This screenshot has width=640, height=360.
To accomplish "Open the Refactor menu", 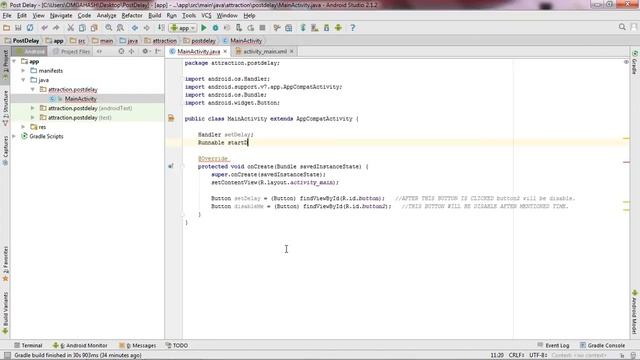I will [x=132, y=16].
